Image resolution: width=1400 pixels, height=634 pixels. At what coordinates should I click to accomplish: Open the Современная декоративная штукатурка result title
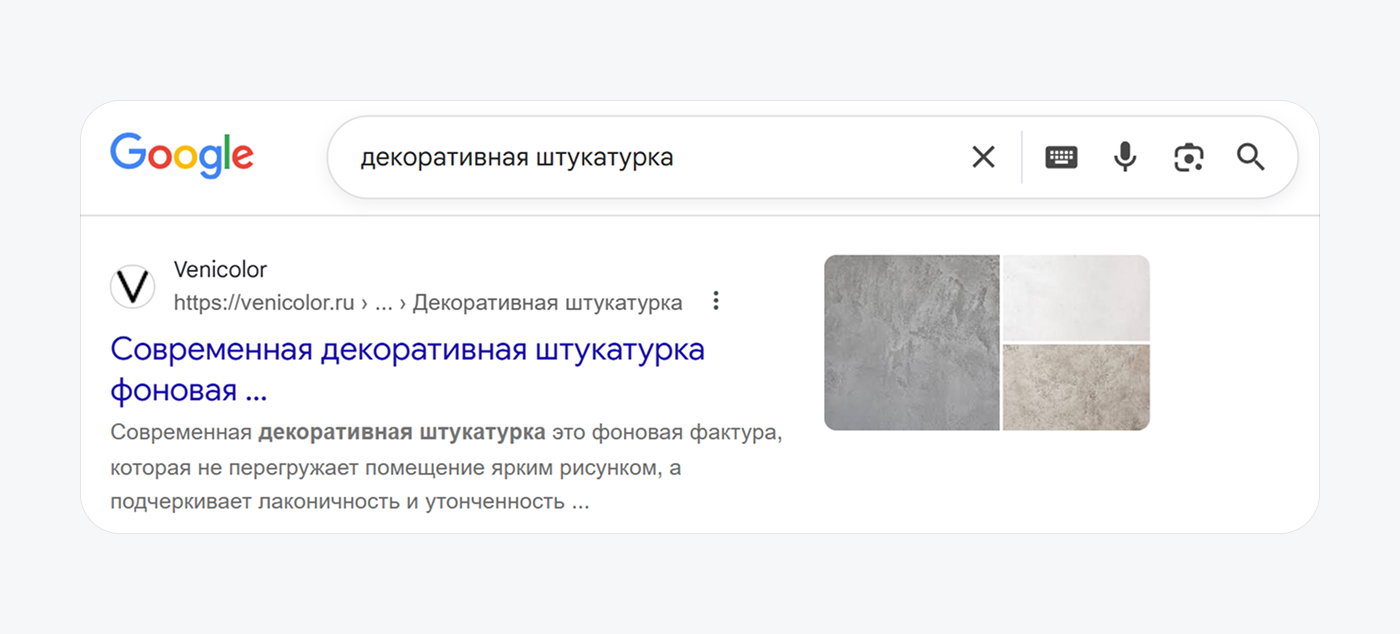(408, 369)
